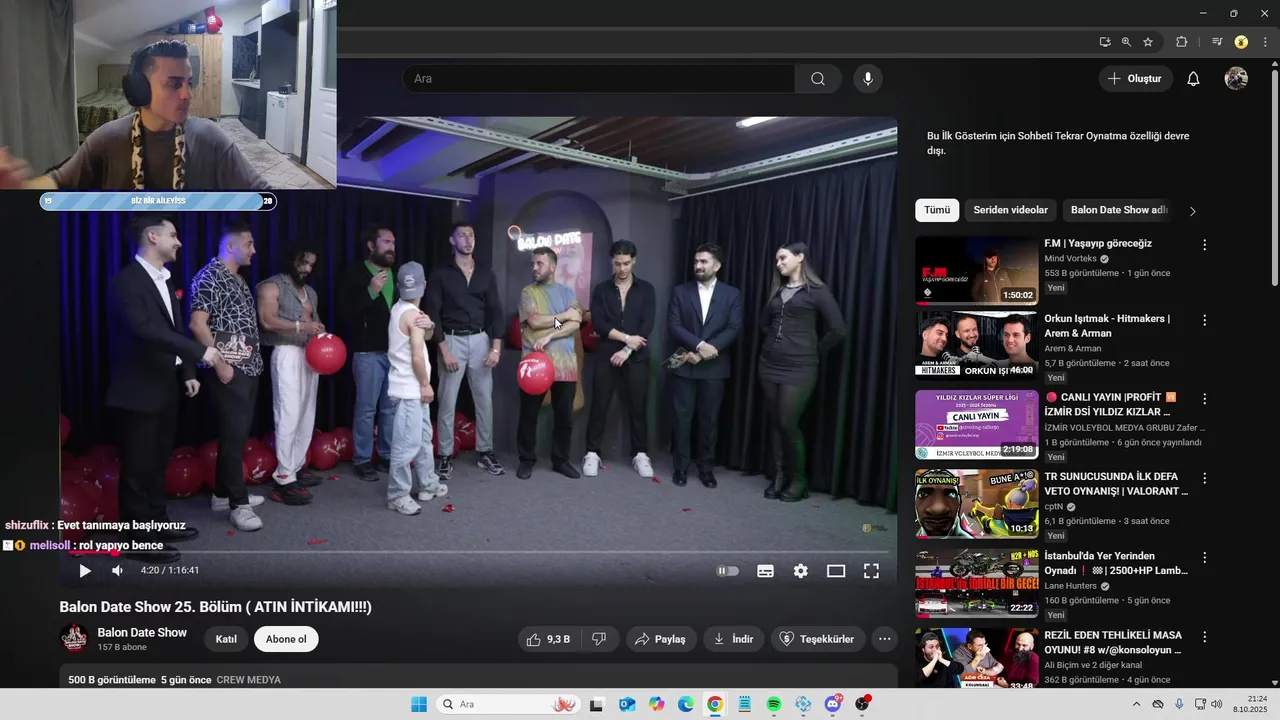Click the CREW MEDYA text in the description
The image size is (1280, 720).
(x=248, y=680)
